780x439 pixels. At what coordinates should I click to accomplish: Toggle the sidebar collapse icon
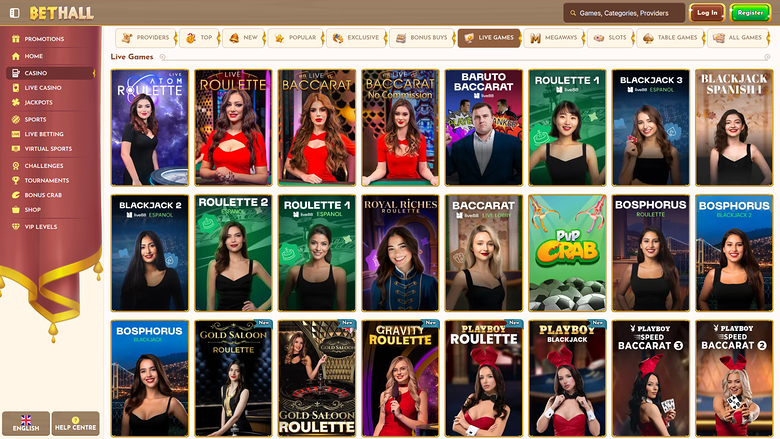tap(14, 13)
